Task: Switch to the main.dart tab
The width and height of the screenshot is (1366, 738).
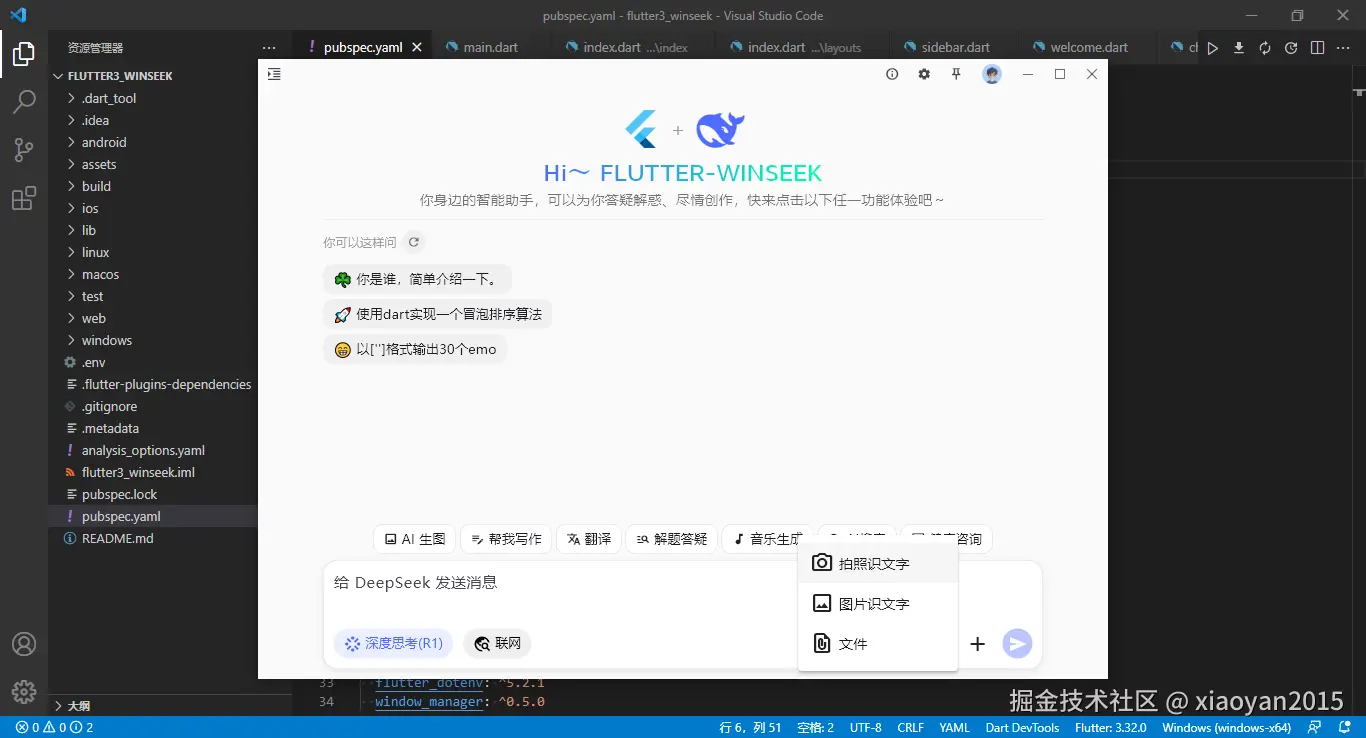Action: tap(490, 47)
